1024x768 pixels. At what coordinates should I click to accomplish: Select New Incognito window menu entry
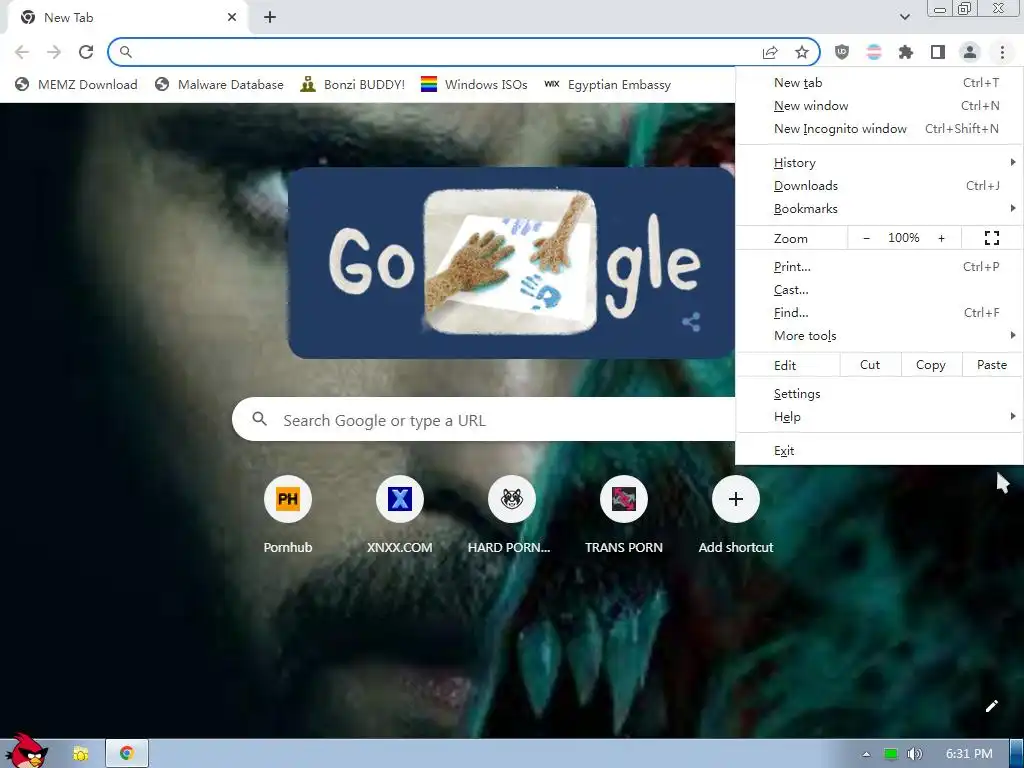(x=880, y=129)
